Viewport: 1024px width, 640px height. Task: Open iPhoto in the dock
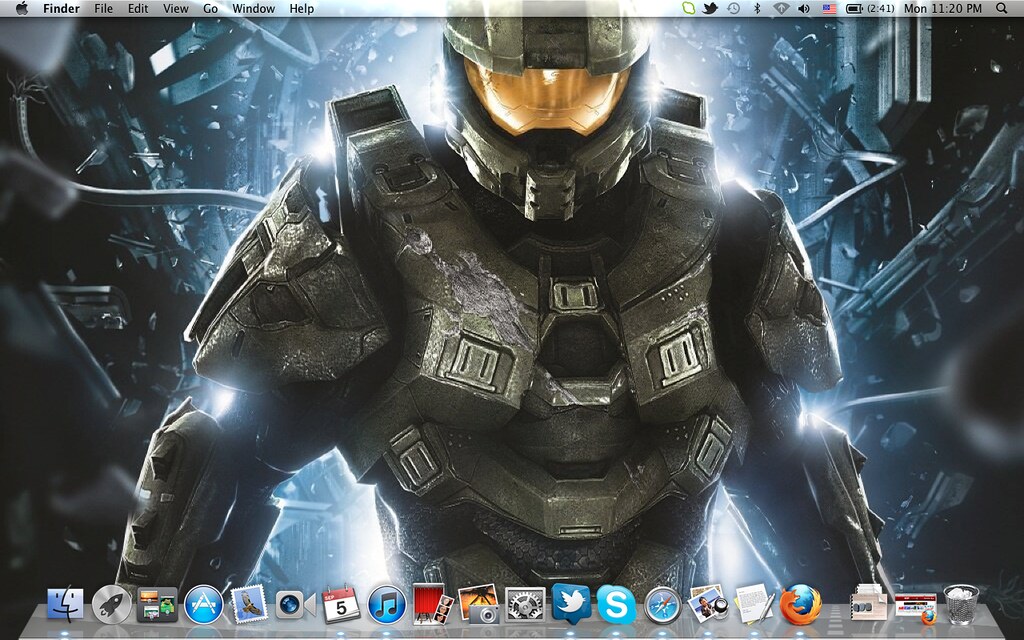[479, 604]
